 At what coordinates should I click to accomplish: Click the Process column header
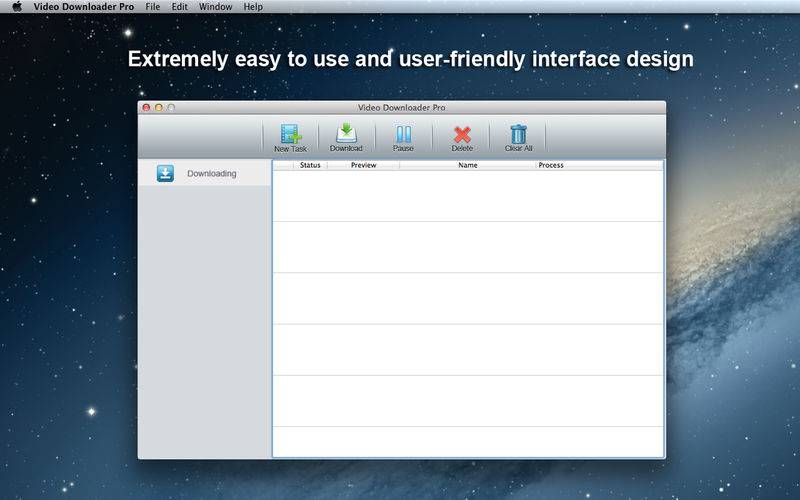pyautogui.click(x=551, y=165)
